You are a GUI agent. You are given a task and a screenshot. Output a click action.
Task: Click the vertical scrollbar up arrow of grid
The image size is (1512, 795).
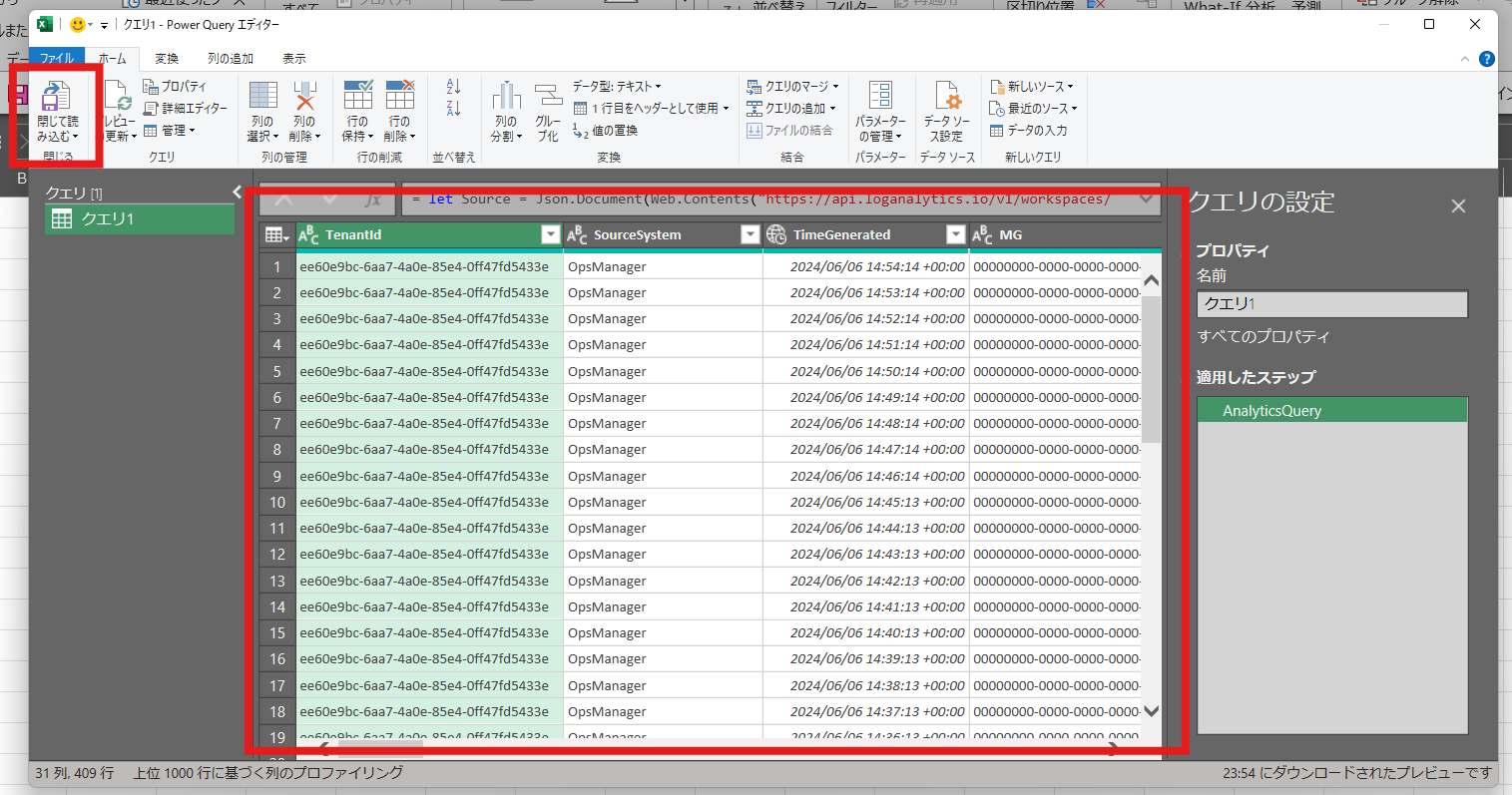tap(1151, 281)
